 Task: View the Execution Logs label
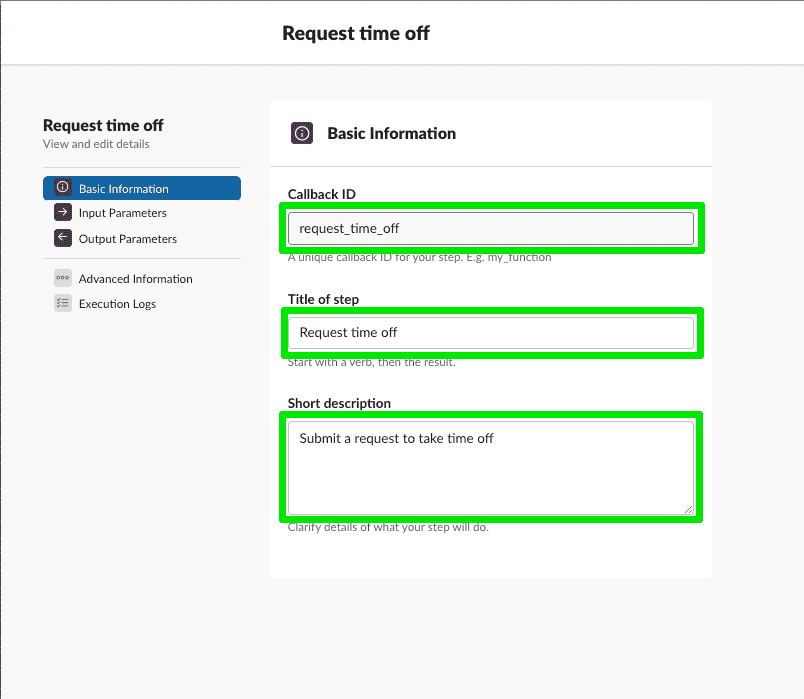117,304
